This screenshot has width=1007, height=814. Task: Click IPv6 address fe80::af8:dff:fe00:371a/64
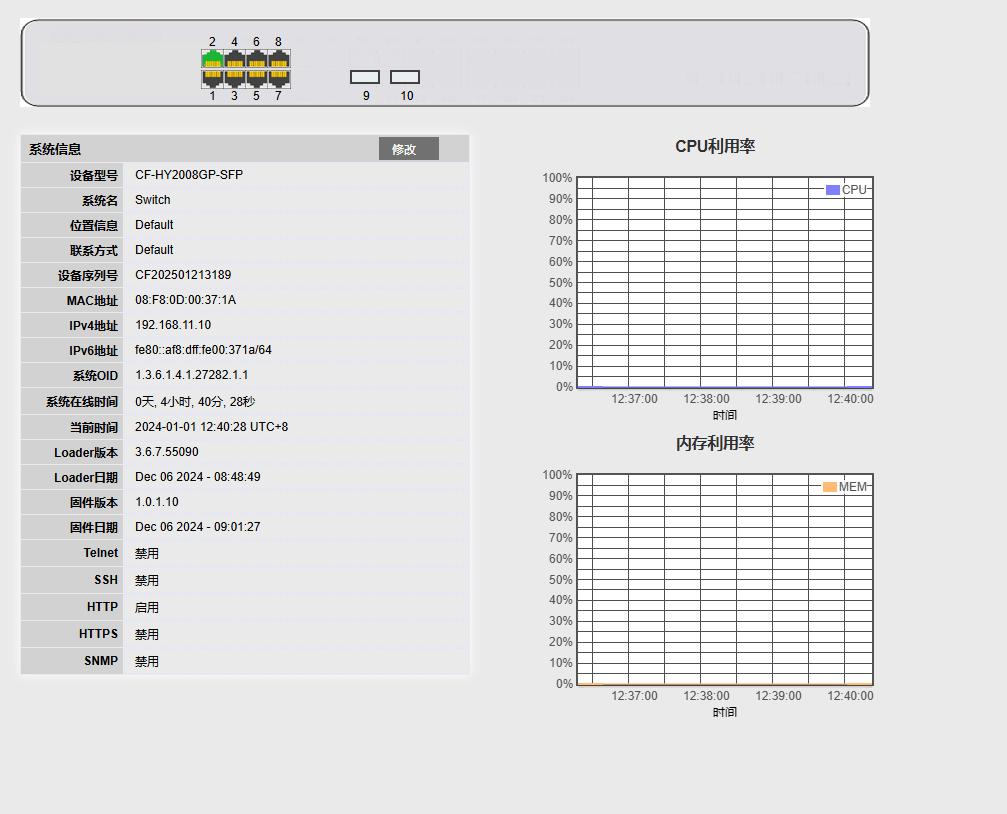click(203, 350)
